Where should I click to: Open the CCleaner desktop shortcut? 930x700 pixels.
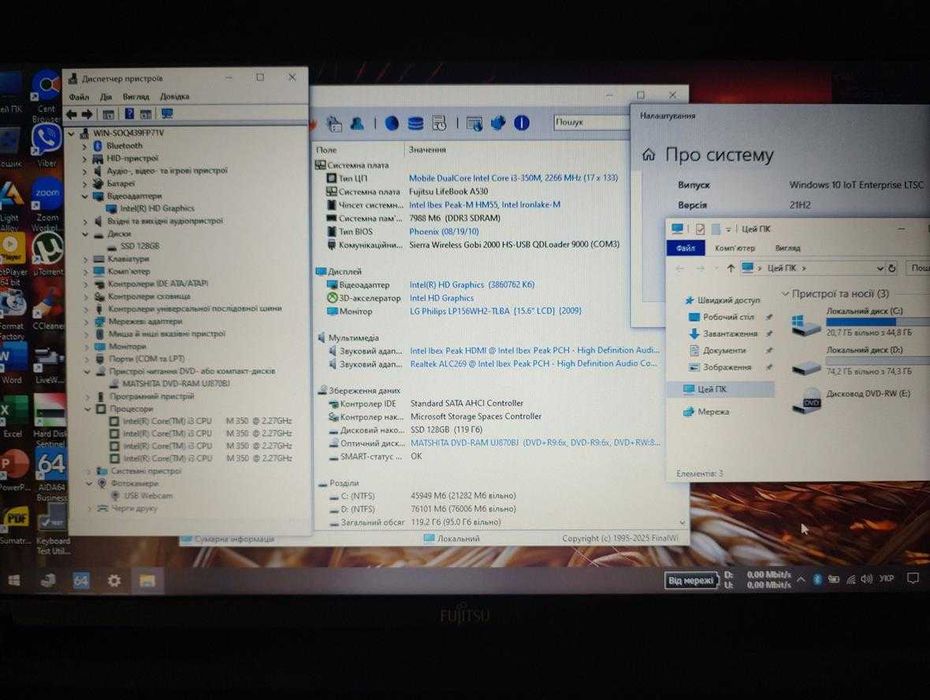(47, 308)
